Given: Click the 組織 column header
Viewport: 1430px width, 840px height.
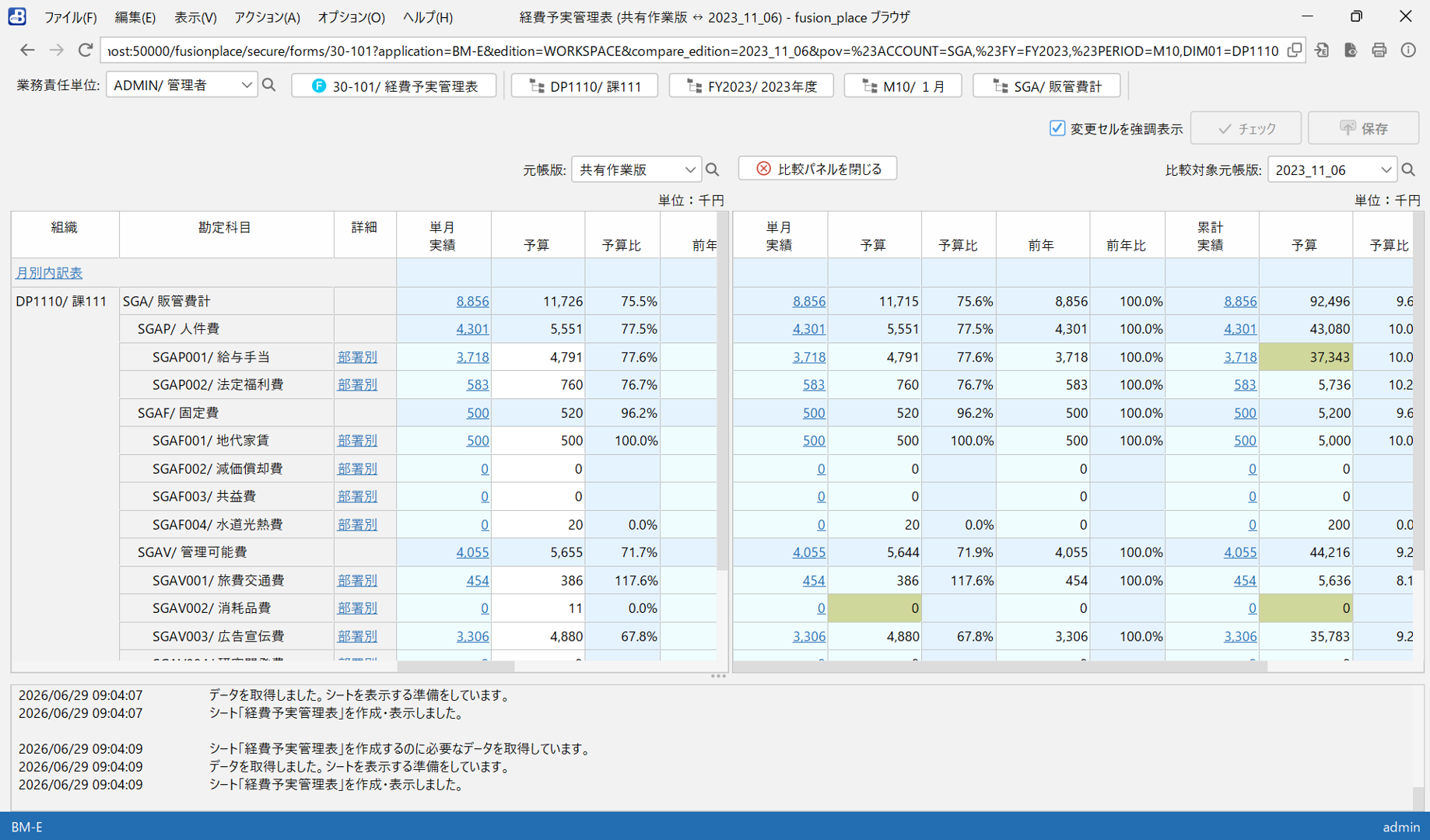Looking at the screenshot, I should [x=65, y=235].
